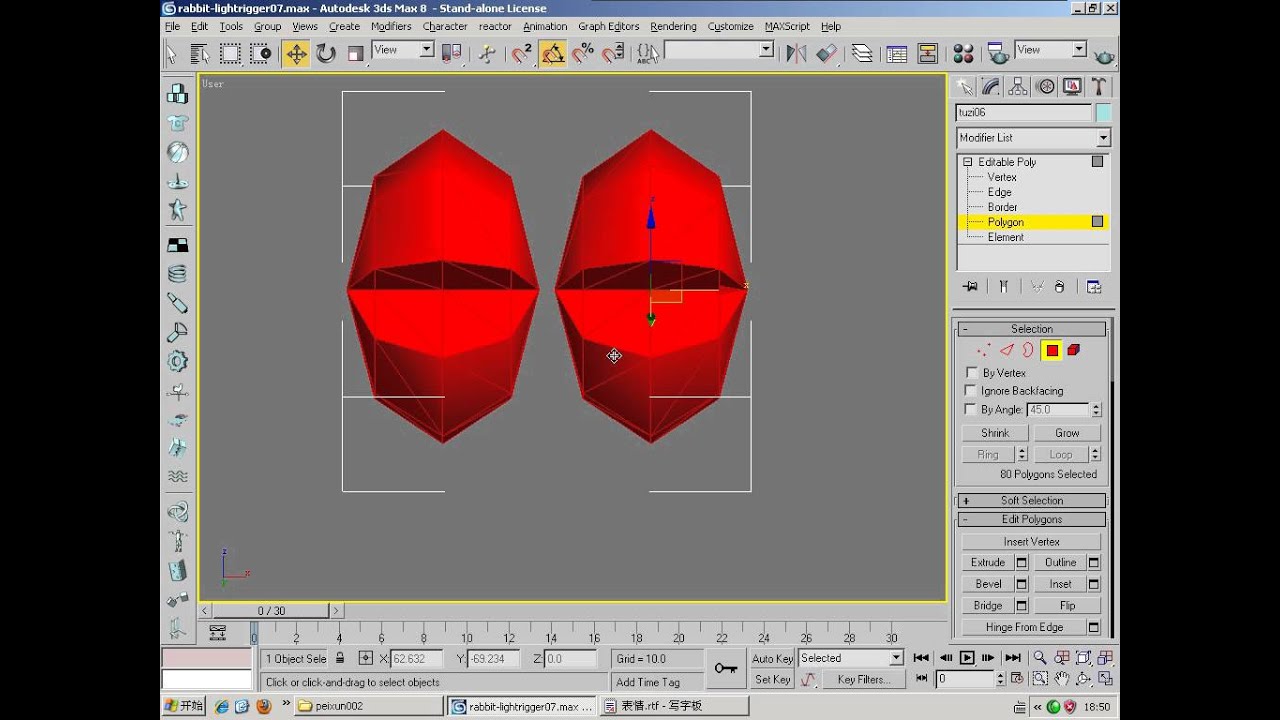1280x720 pixels.
Task: Click the Grow selection button
Action: (1067, 433)
